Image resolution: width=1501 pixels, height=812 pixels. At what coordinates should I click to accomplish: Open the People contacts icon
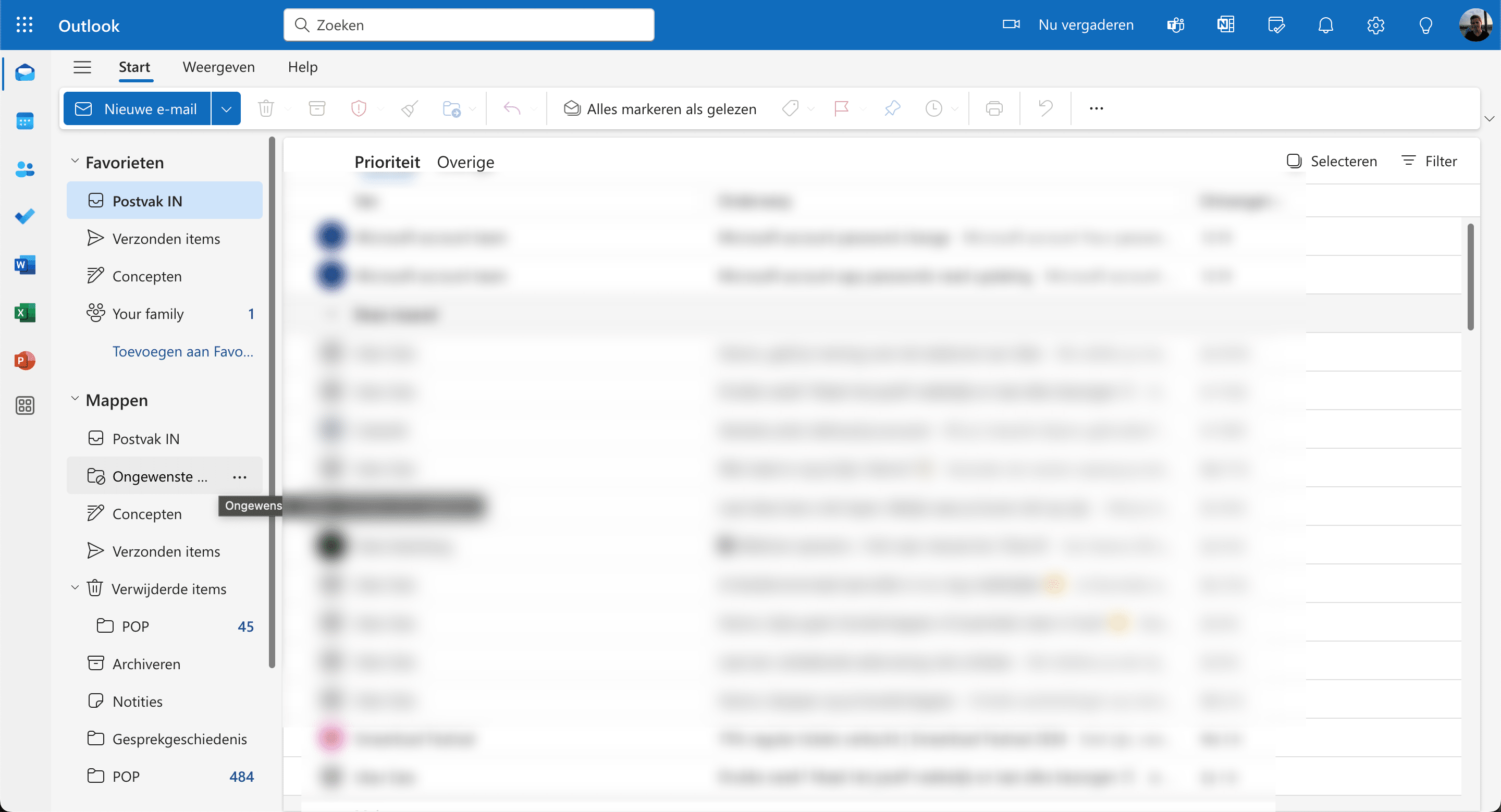pyautogui.click(x=24, y=169)
